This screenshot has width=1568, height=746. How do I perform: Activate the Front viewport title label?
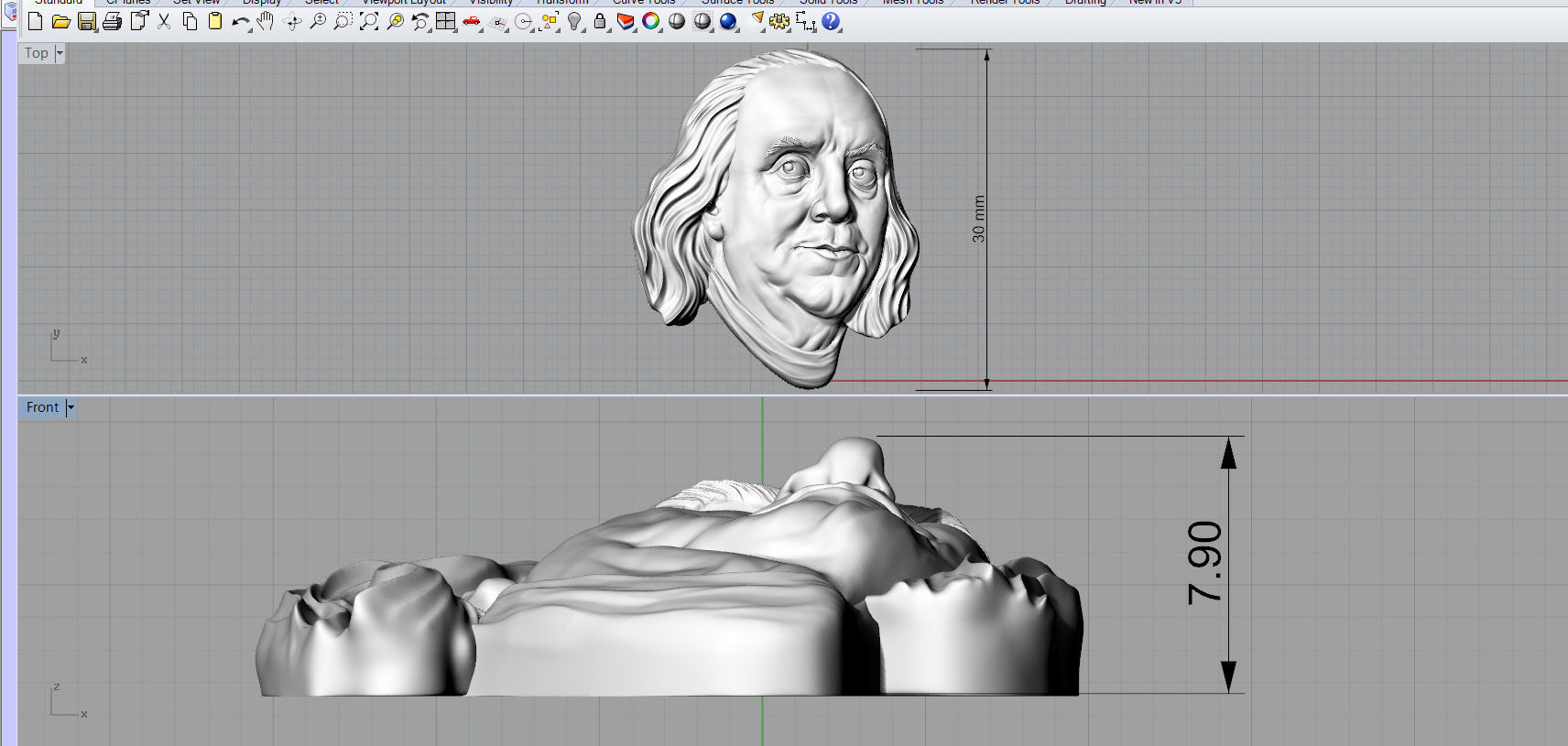click(x=42, y=407)
